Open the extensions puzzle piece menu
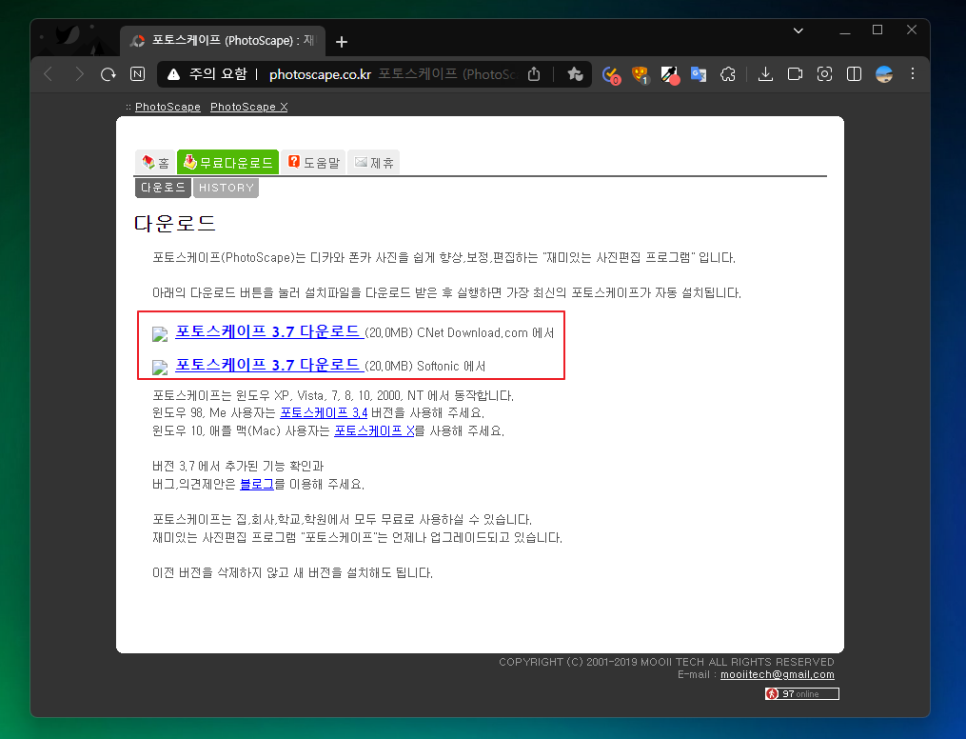 tap(728, 75)
